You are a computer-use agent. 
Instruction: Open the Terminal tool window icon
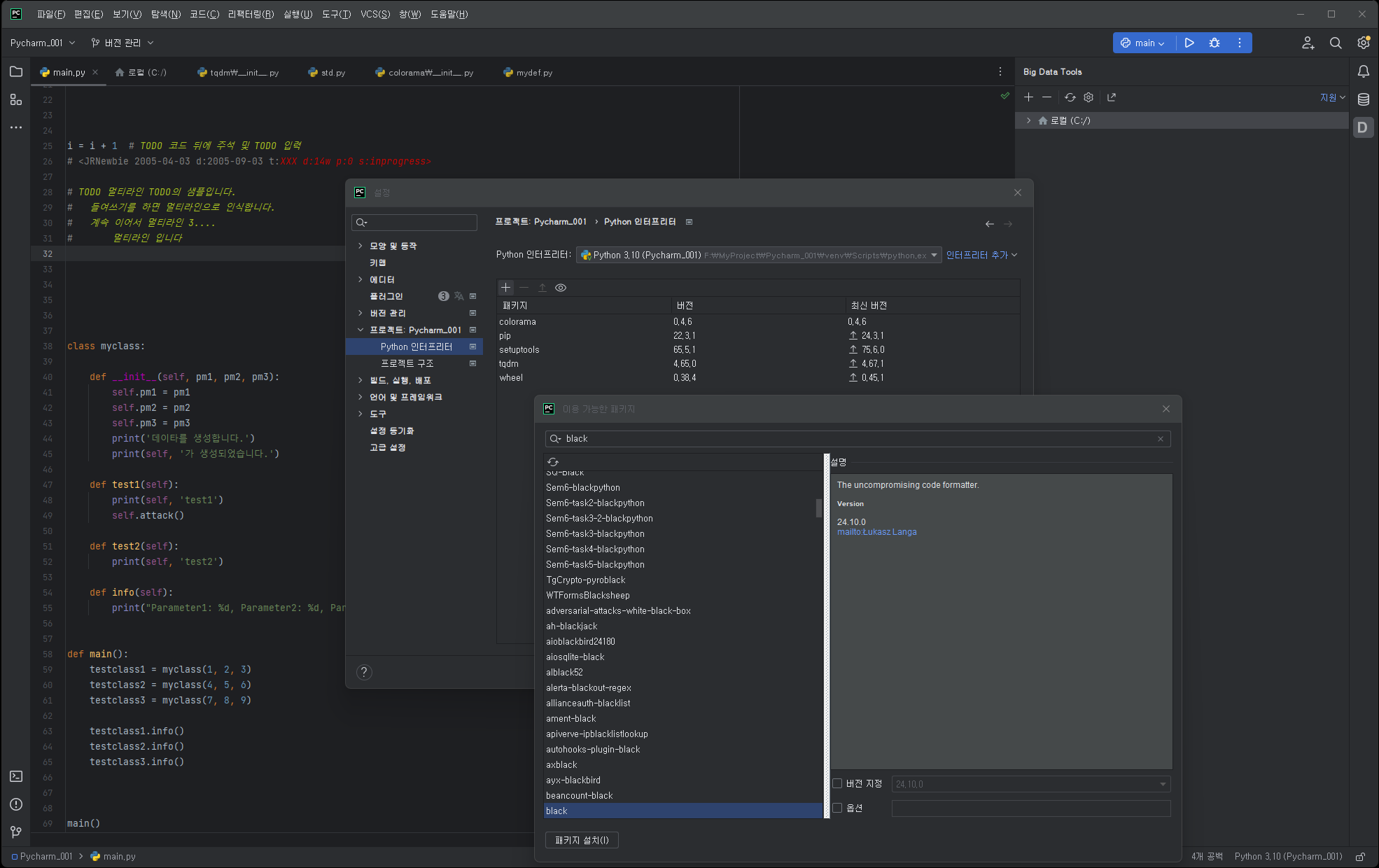(x=16, y=776)
